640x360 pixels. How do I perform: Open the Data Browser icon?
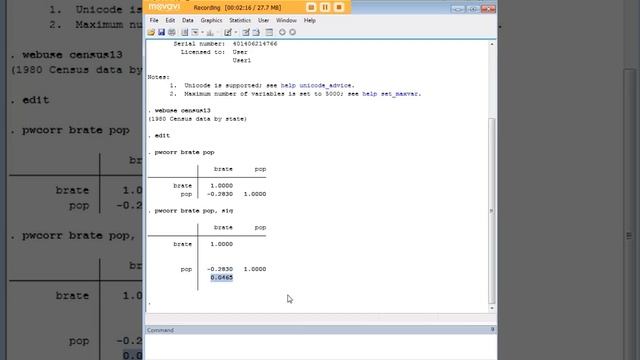[x=256, y=32]
